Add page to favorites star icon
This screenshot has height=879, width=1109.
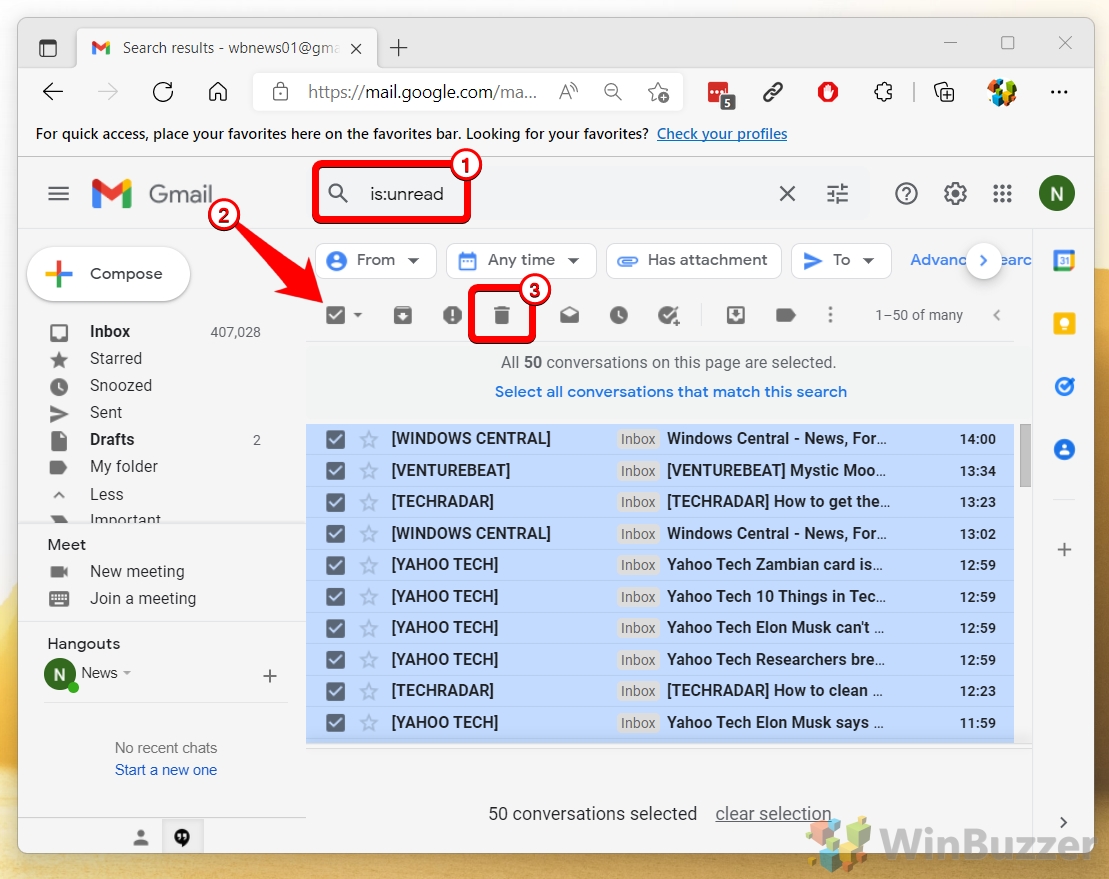(658, 92)
